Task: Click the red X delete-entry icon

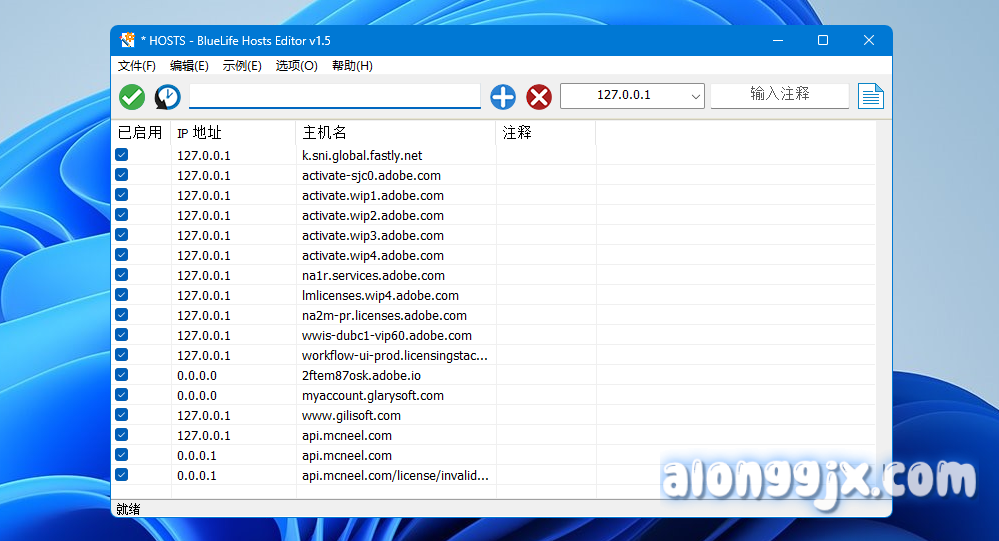Action: [539, 97]
